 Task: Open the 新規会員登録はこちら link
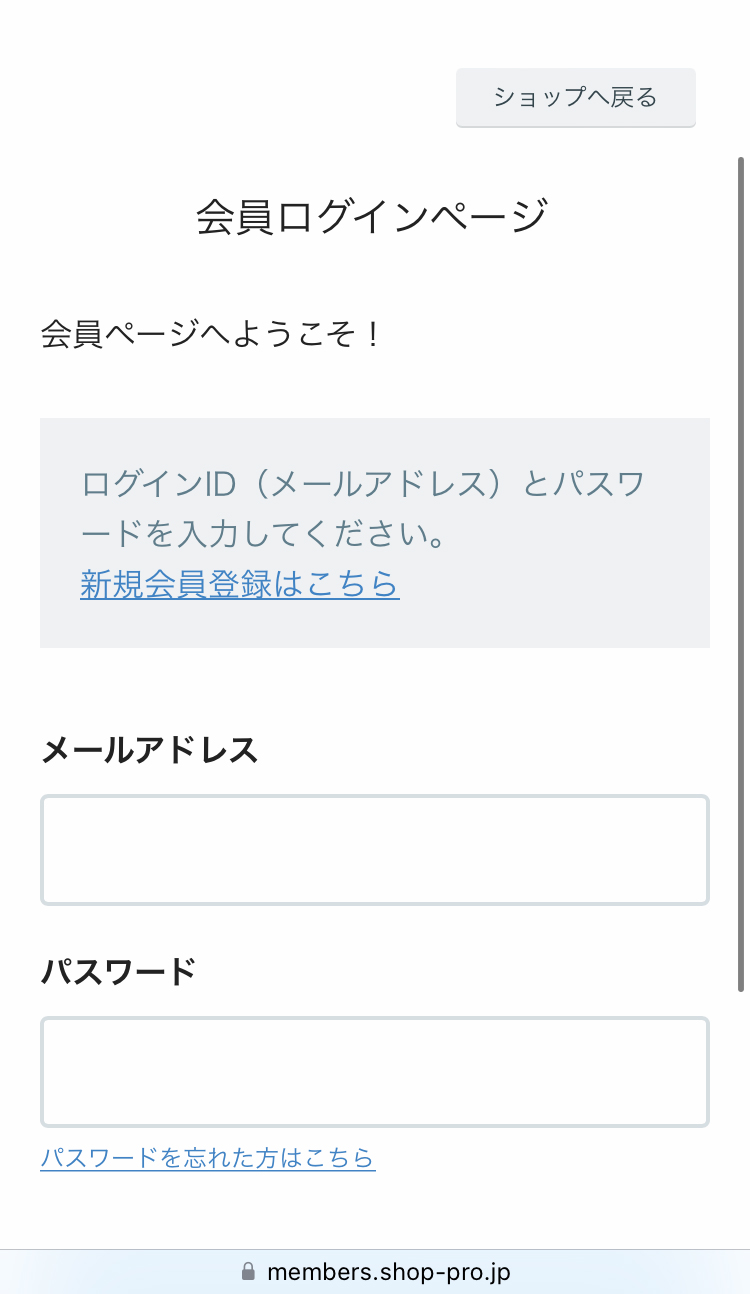click(x=239, y=584)
